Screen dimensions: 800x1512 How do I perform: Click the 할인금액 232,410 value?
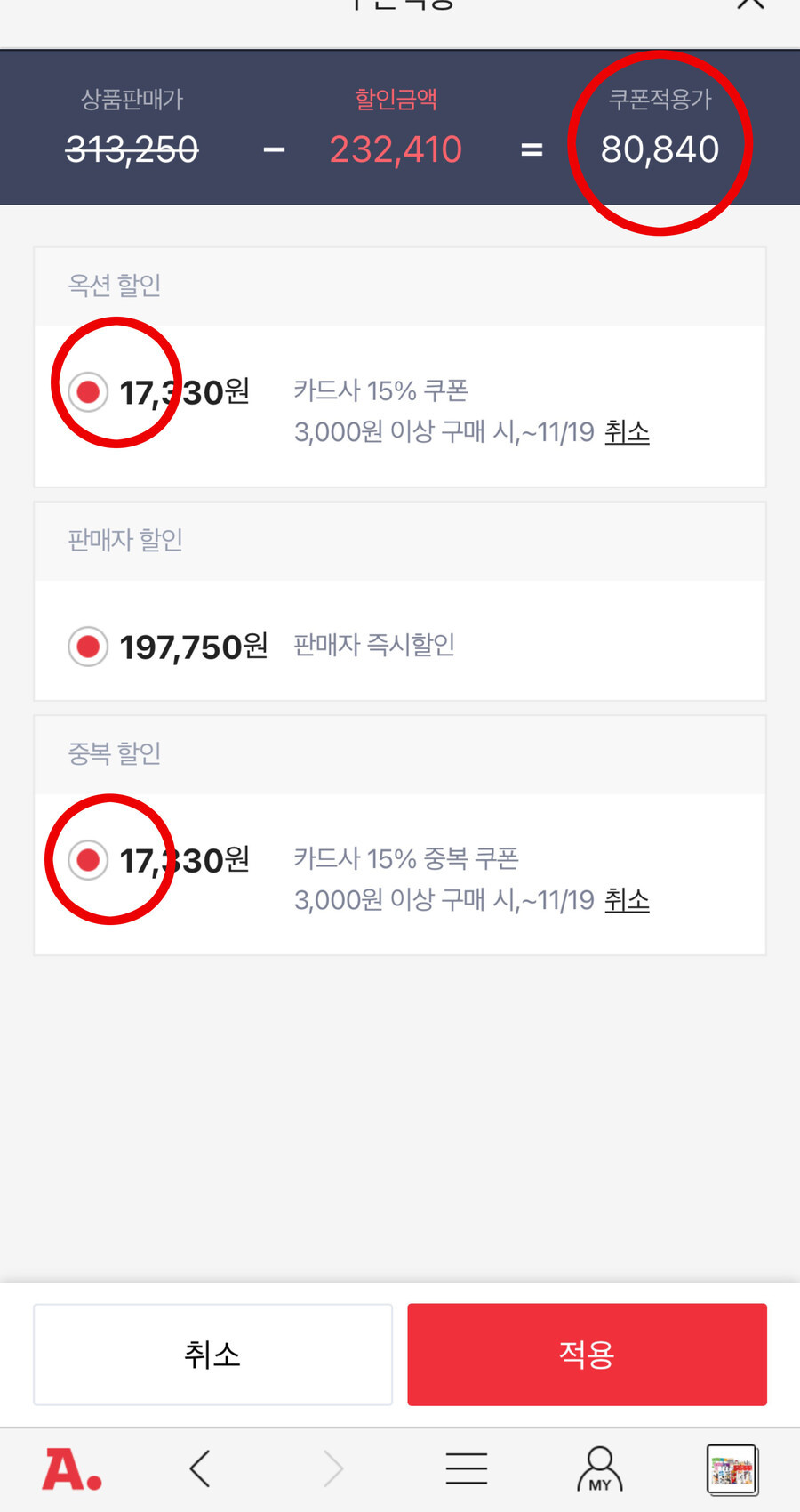pos(396,149)
